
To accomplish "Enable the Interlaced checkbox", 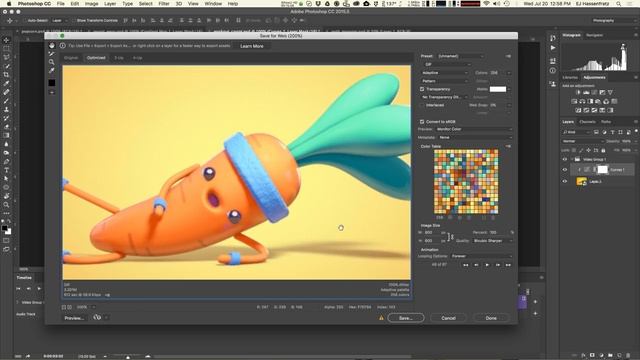I will tap(422, 105).
